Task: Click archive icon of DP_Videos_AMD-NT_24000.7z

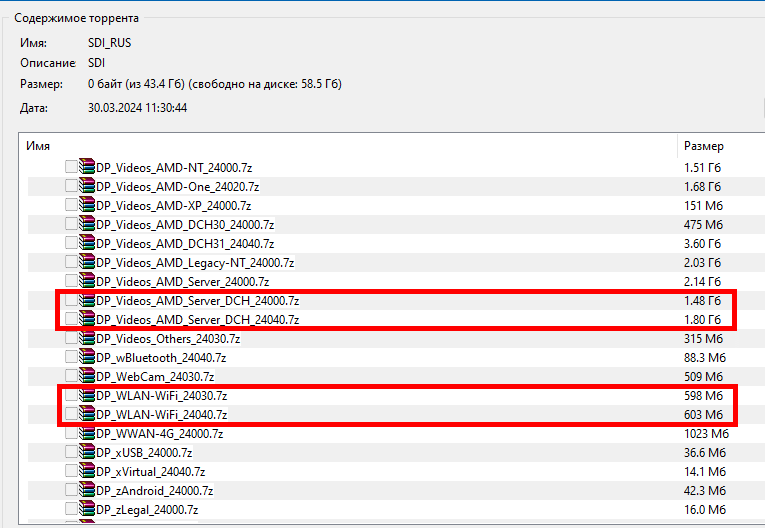Action: [x=87, y=166]
